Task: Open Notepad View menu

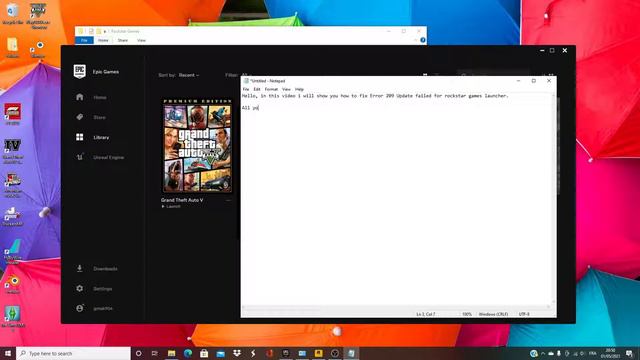Action: tap(287, 89)
